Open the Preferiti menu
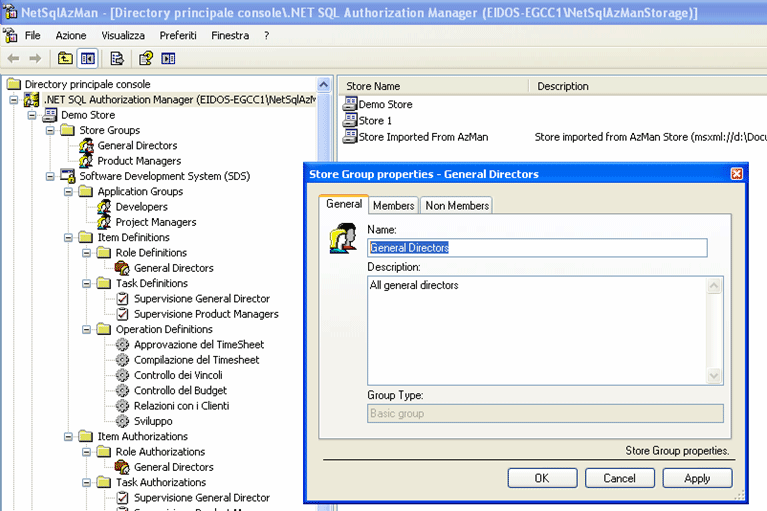The width and height of the screenshot is (767, 511). (178, 36)
